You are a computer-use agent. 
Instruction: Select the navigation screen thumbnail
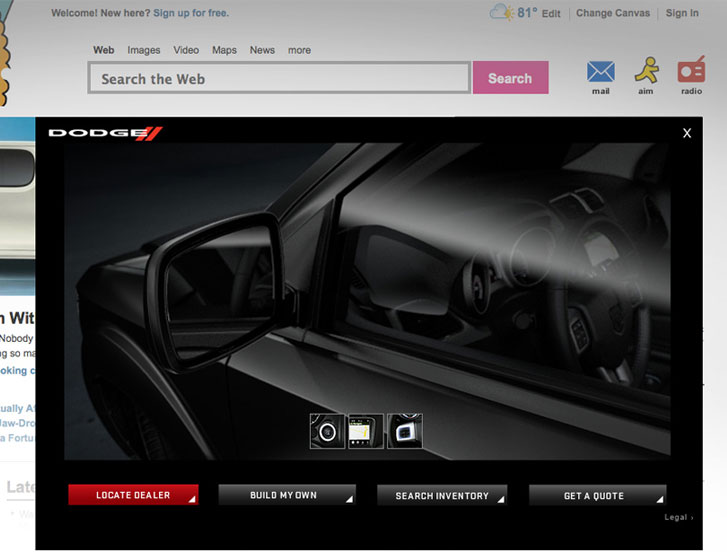click(366, 431)
